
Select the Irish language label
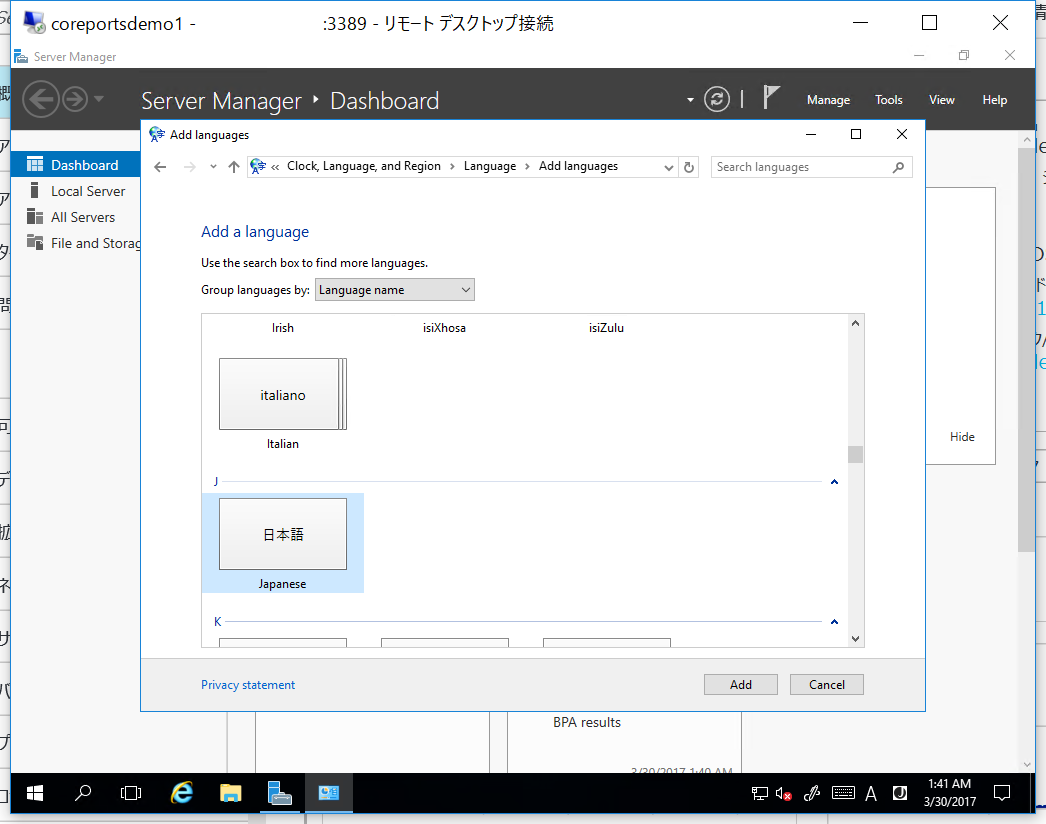[x=283, y=328]
